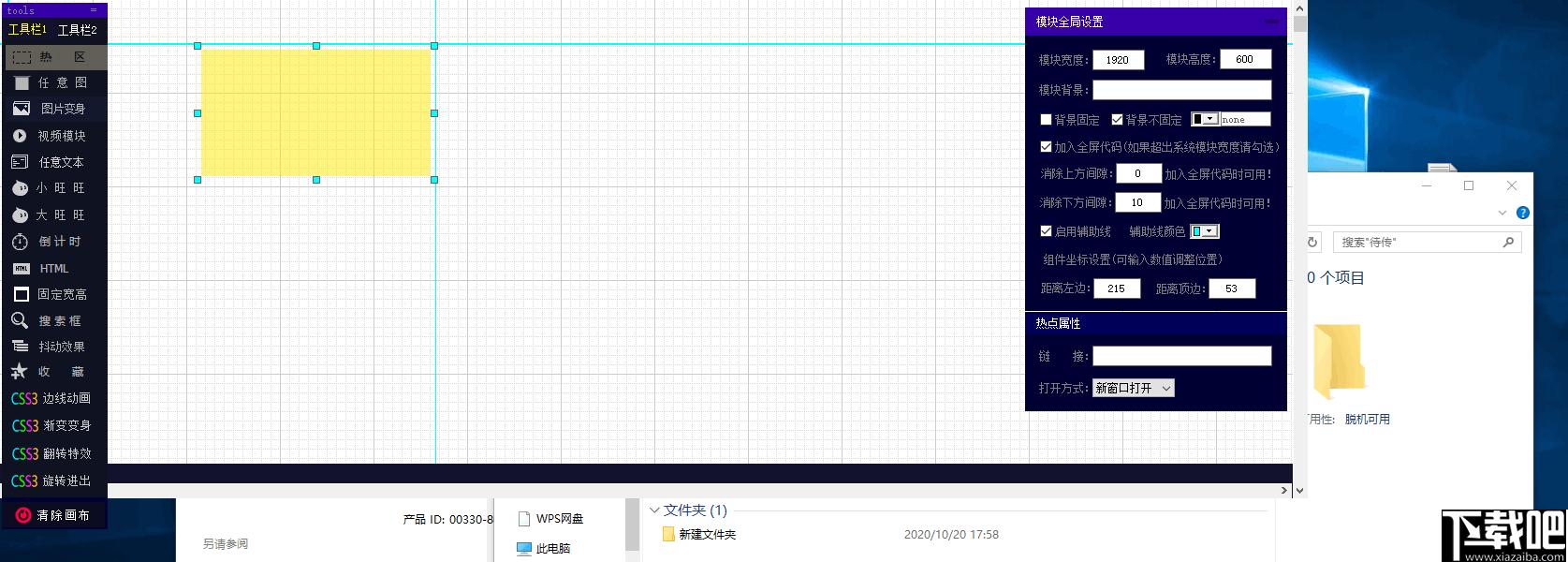Pick the 抖动效果 shake effect icon

[20, 347]
